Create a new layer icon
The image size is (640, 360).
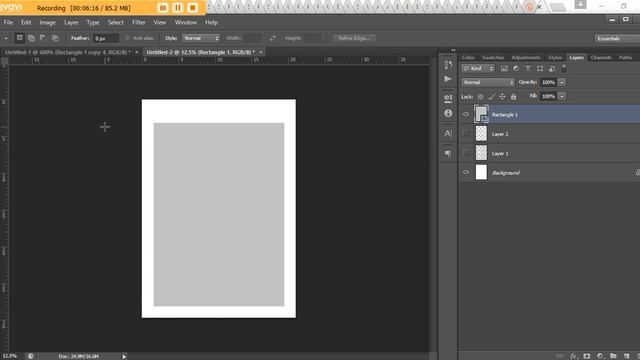627,356
